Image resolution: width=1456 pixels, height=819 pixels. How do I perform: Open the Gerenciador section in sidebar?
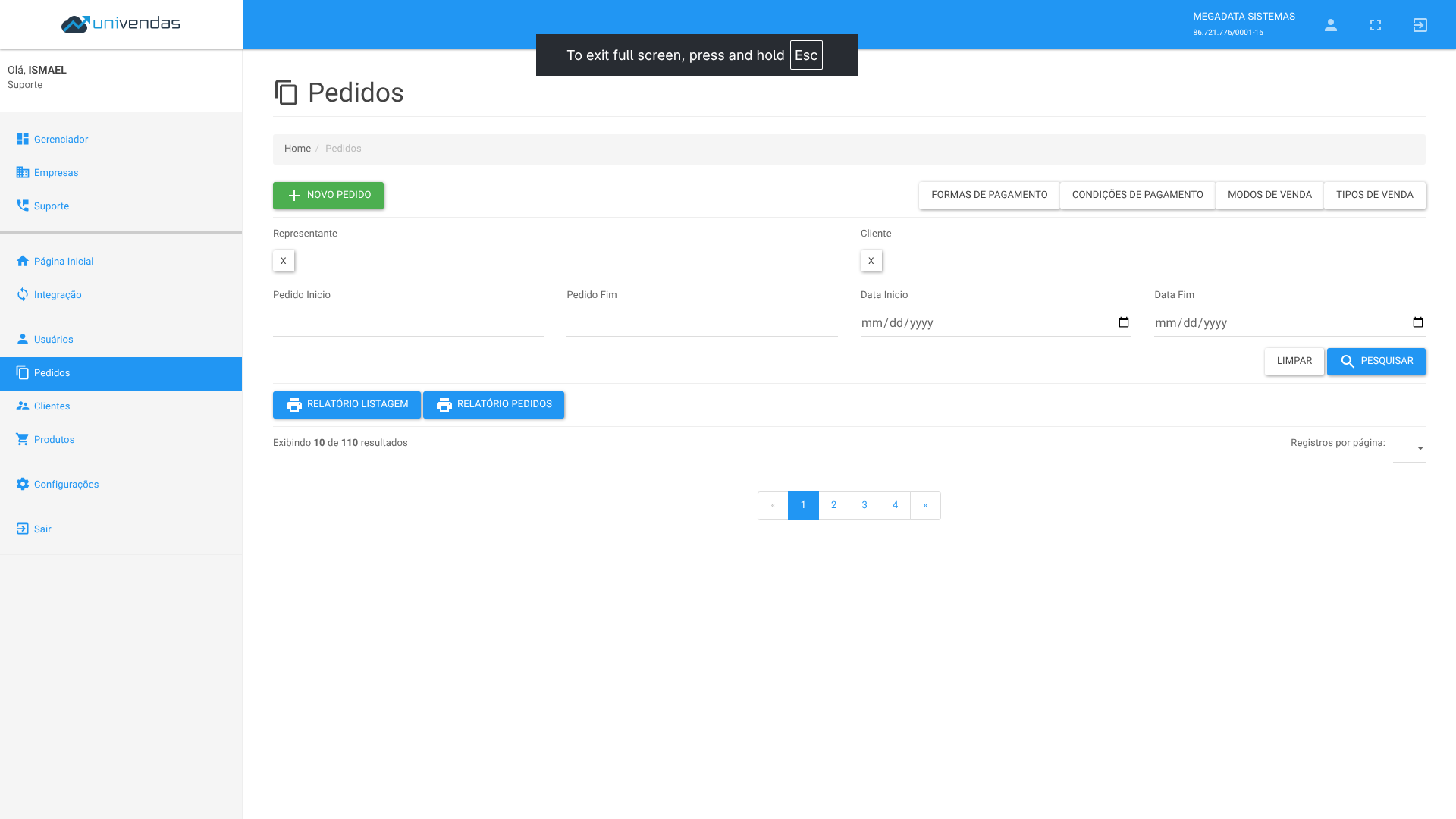(x=61, y=139)
